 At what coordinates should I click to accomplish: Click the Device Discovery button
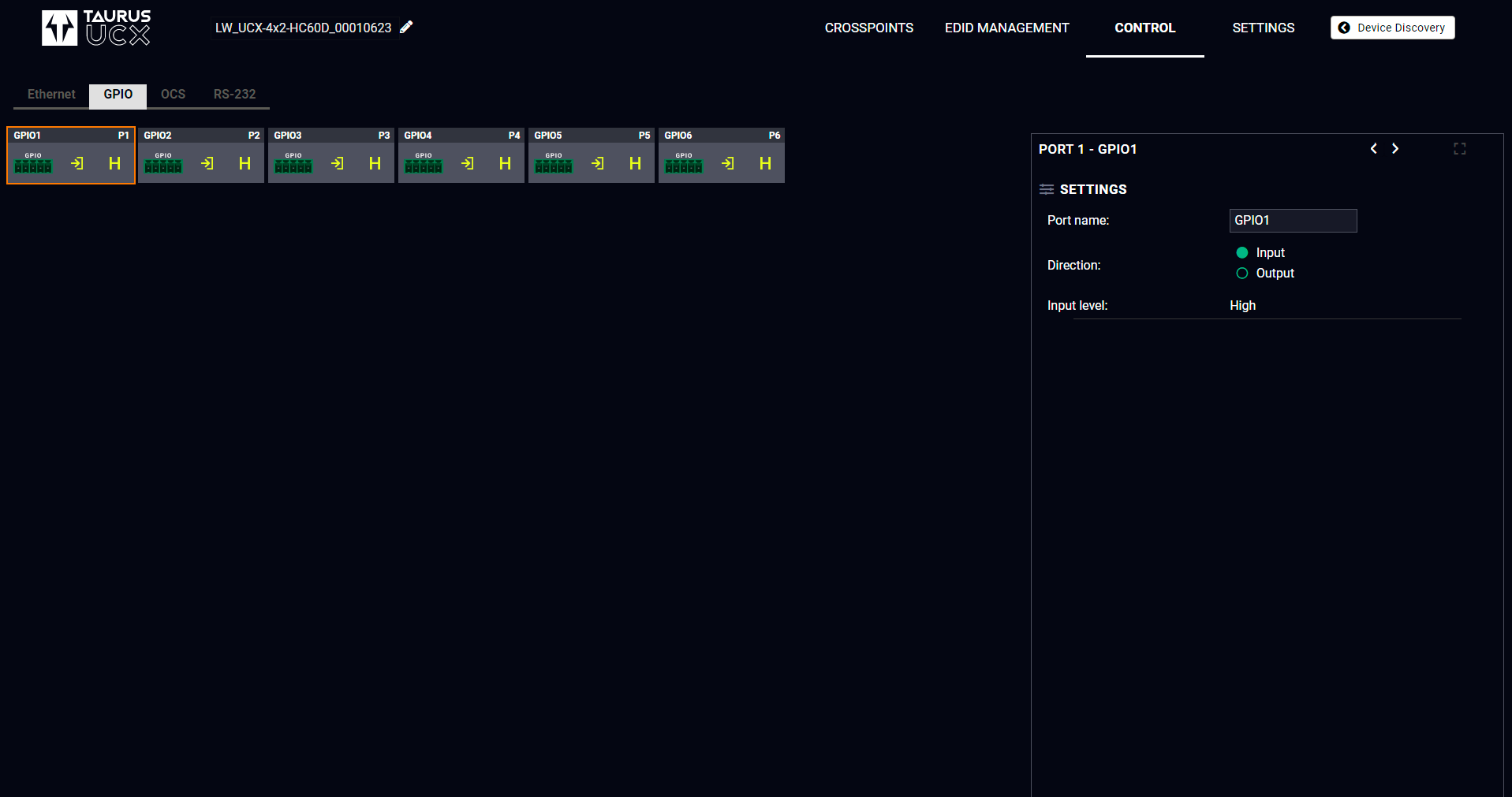click(x=1393, y=28)
